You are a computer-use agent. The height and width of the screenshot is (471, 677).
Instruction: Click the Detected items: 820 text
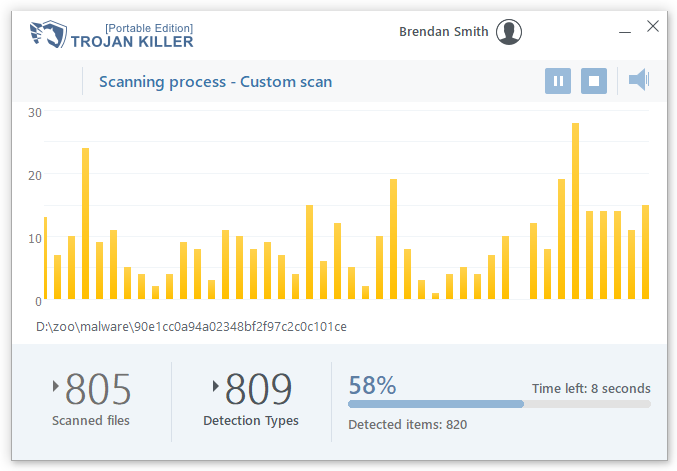[408, 425]
